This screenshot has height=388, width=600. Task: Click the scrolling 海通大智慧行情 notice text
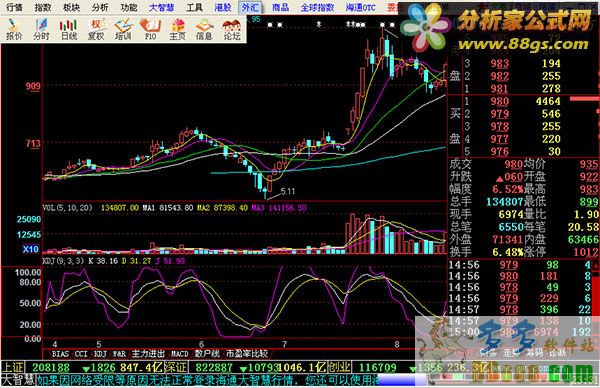(x=206, y=380)
